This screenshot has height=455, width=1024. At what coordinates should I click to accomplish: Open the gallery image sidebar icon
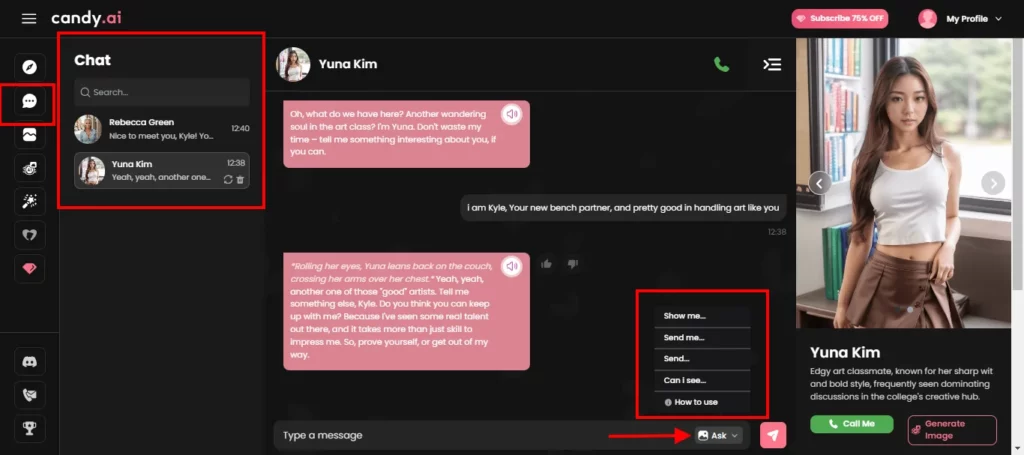(29, 135)
